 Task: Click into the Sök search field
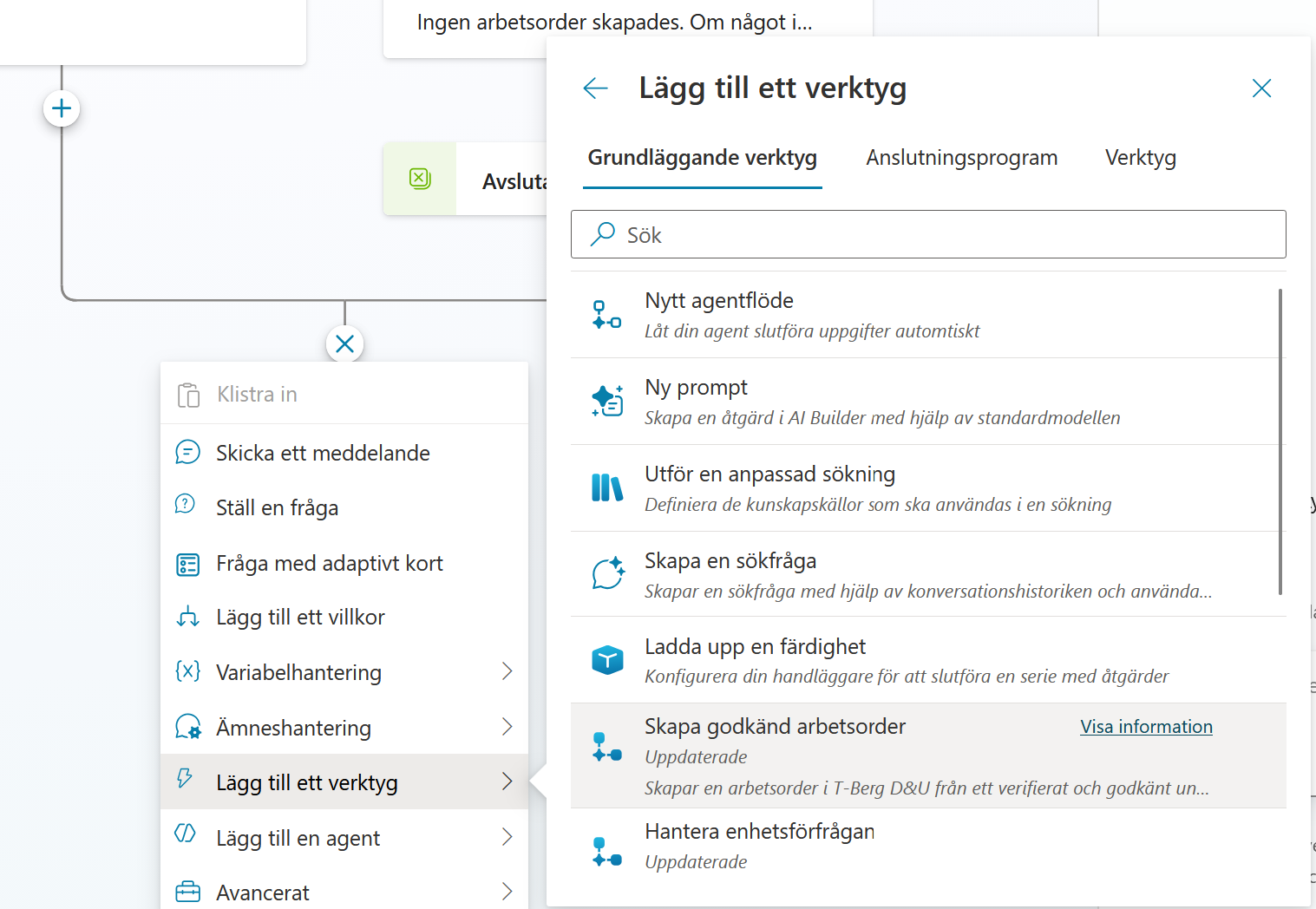pos(928,234)
